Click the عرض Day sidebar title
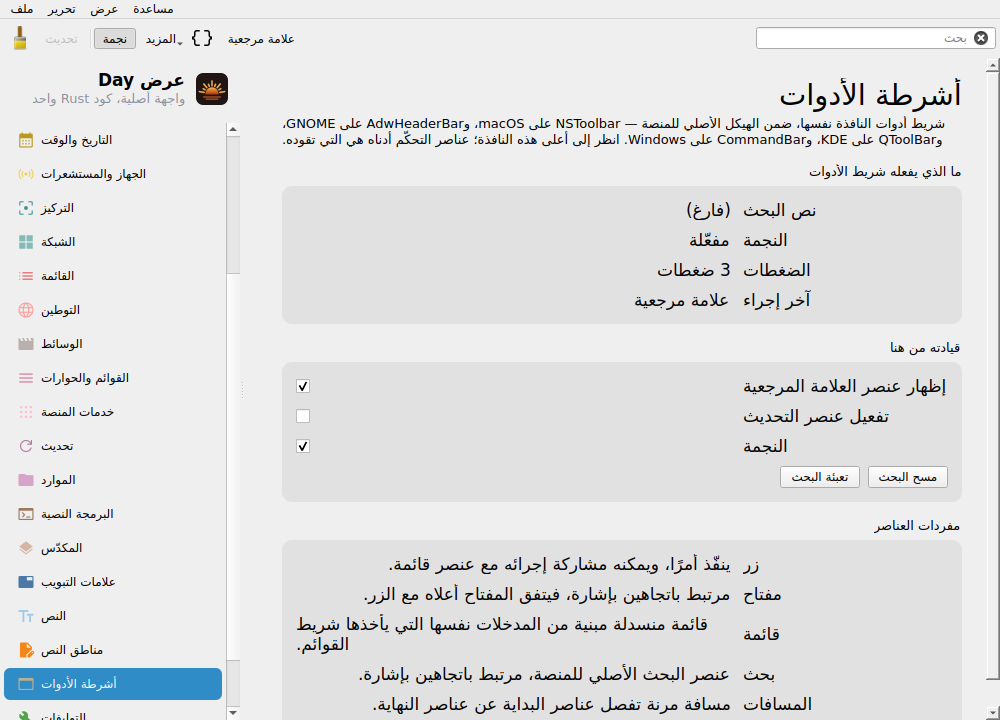1000x720 pixels. 141,80
